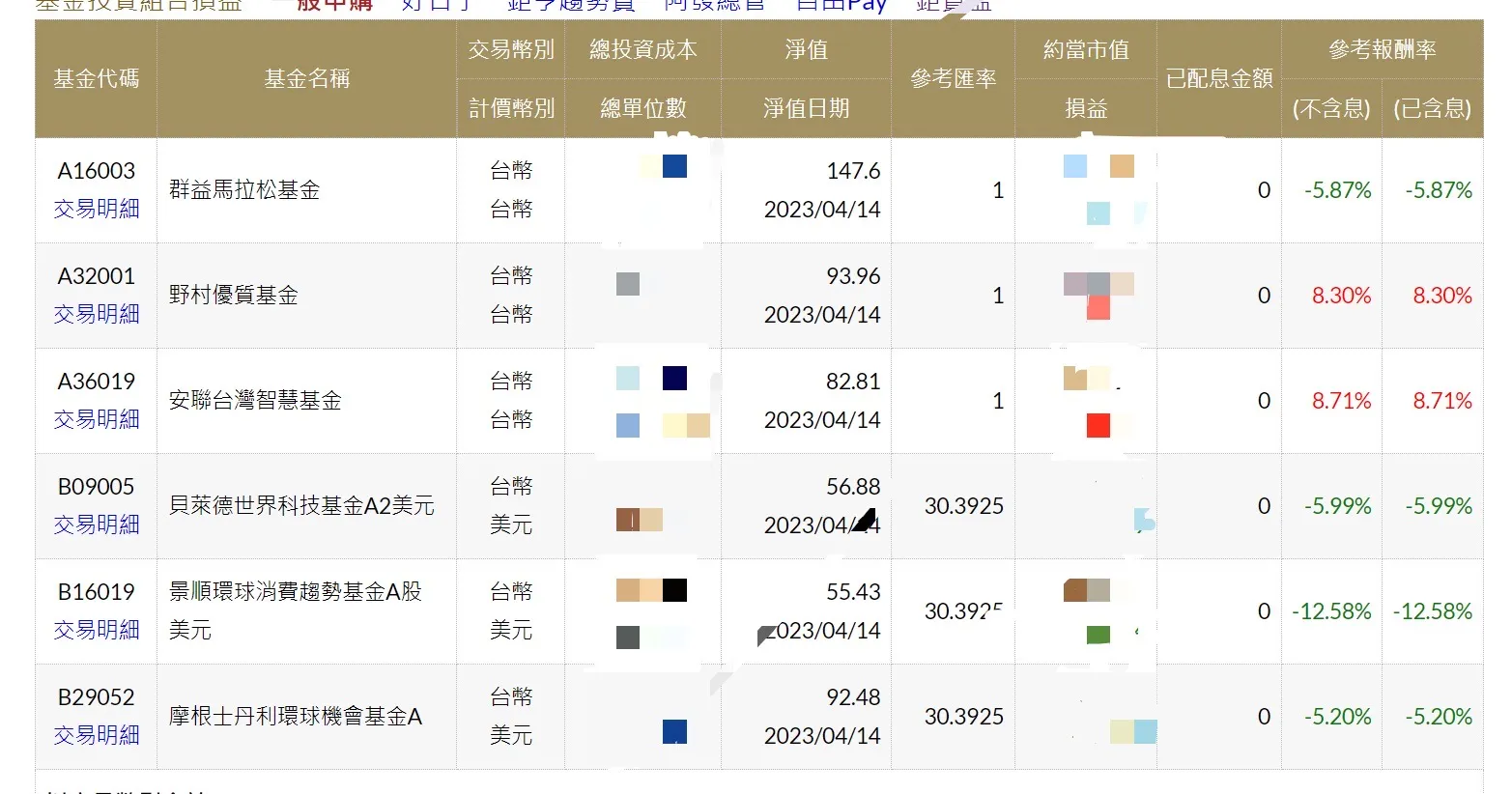This screenshot has width=1512, height=794.
Task: Click 已含息 return 8.30% for 野村優質基金
Action: pos(1442,296)
